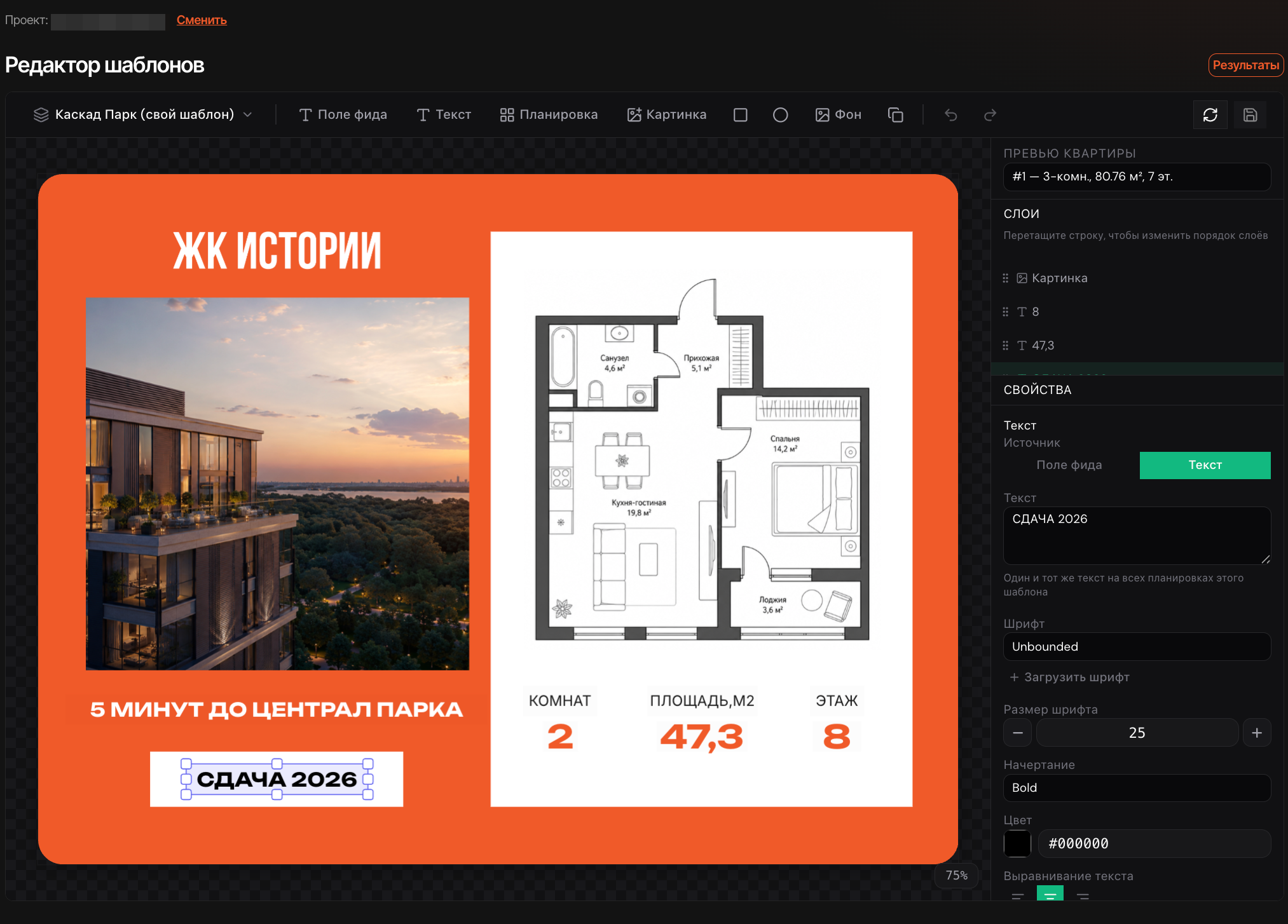Select the orange number 8 on canvas

[x=837, y=737]
